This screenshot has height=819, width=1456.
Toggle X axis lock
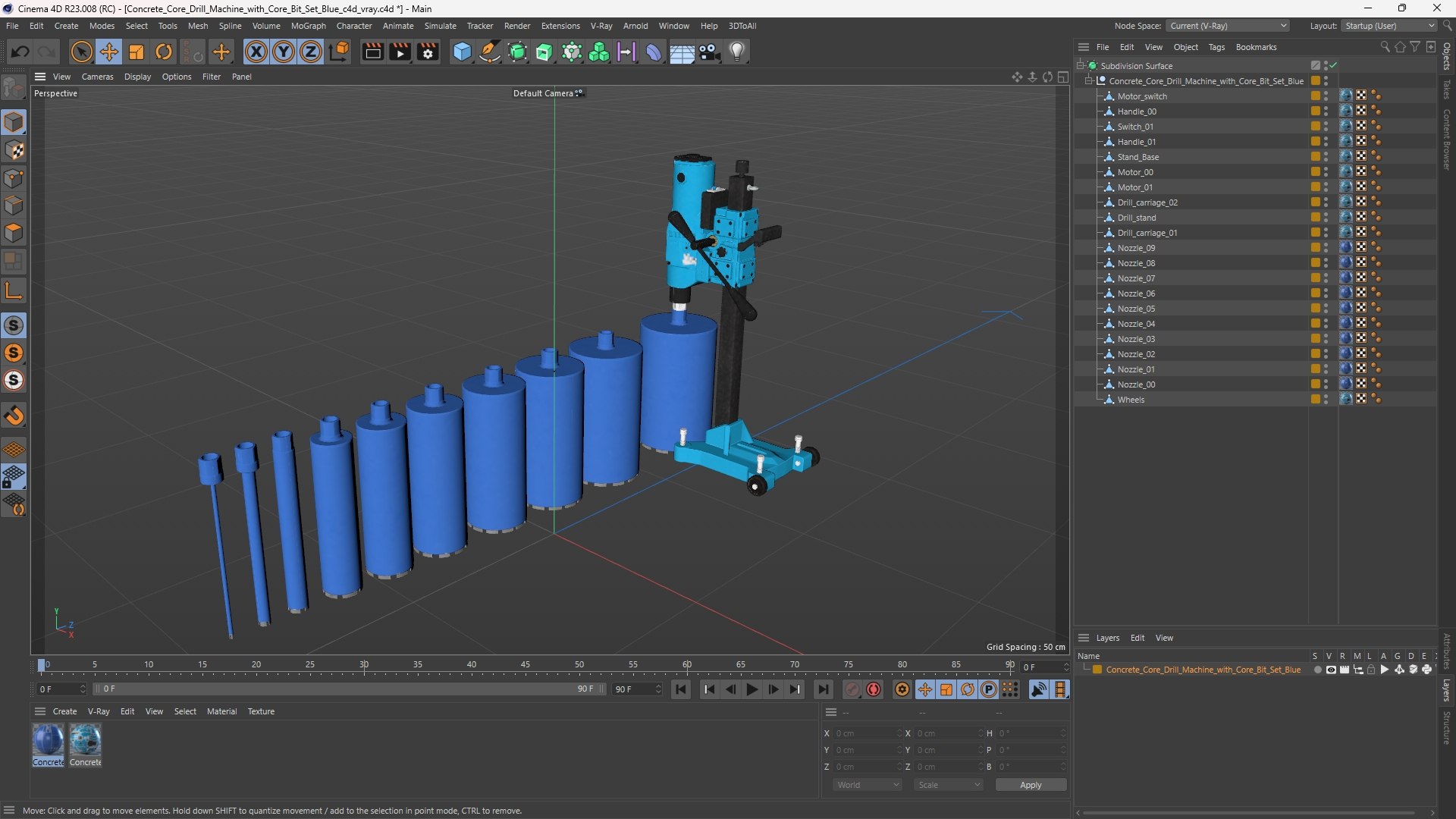[x=256, y=52]
